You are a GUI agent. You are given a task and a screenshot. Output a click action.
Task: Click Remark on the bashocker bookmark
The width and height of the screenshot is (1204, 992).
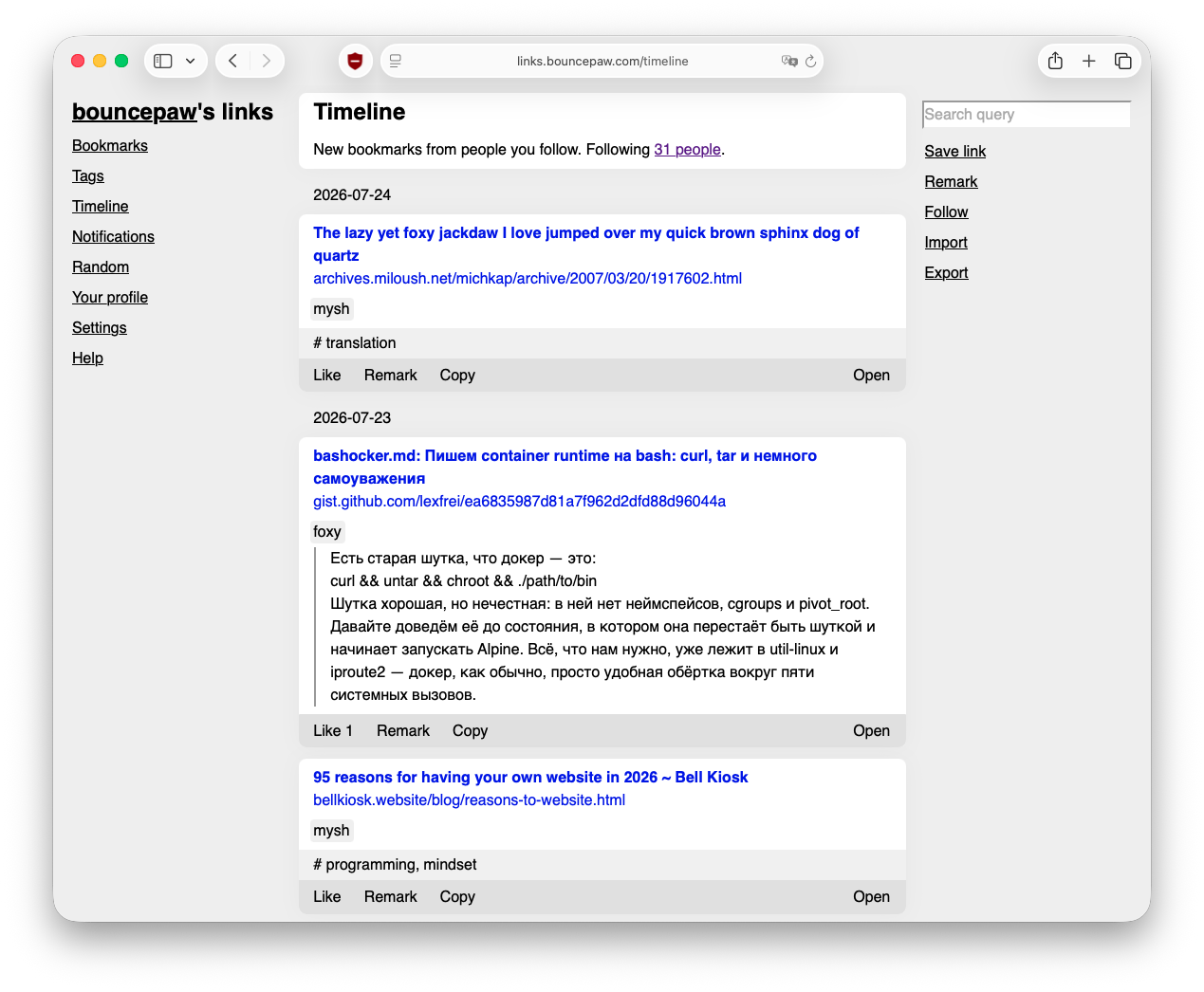(x=403, y=730)
